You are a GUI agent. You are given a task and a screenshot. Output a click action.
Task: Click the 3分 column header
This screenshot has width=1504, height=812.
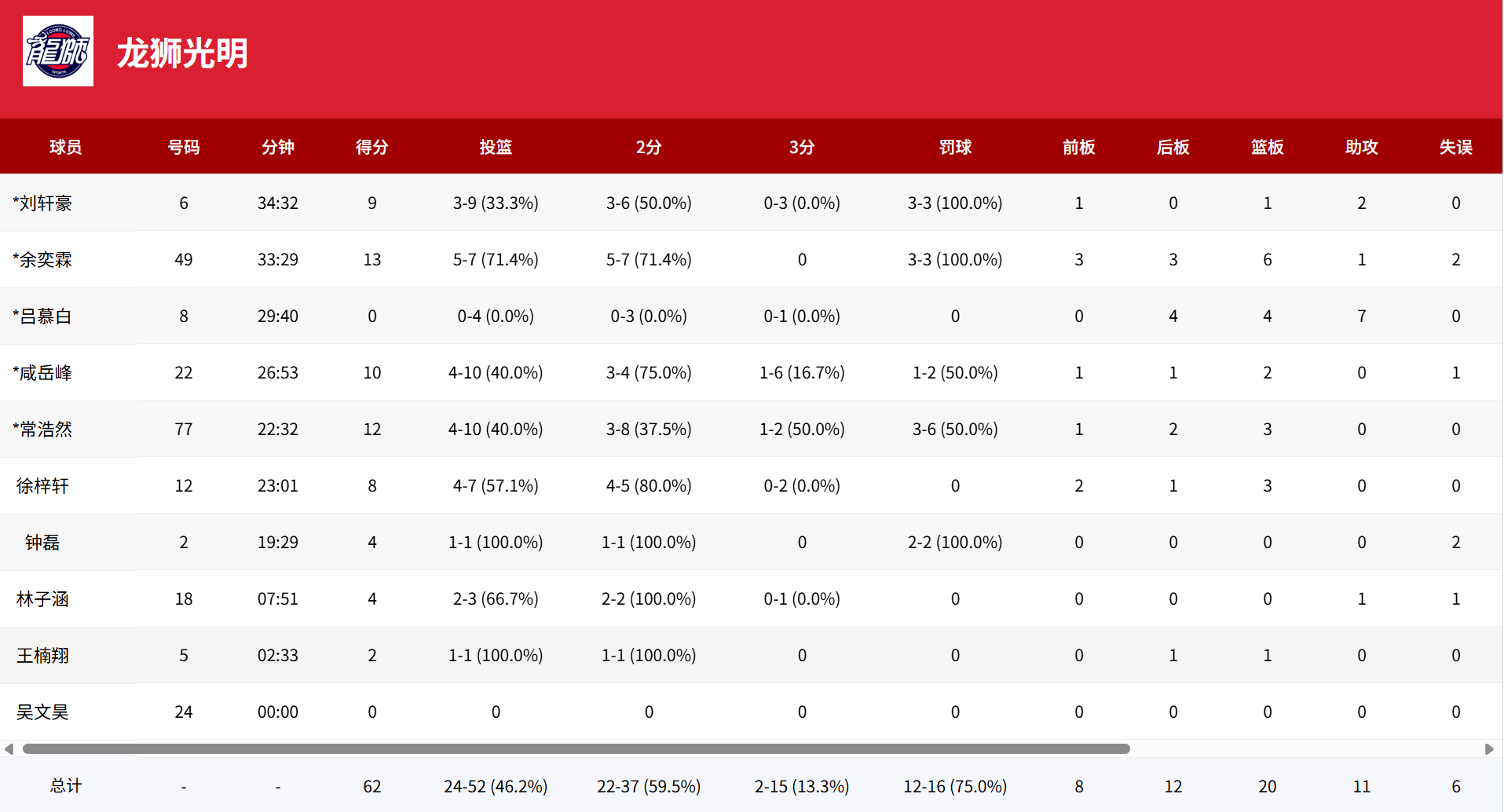(x=802, y=147)
